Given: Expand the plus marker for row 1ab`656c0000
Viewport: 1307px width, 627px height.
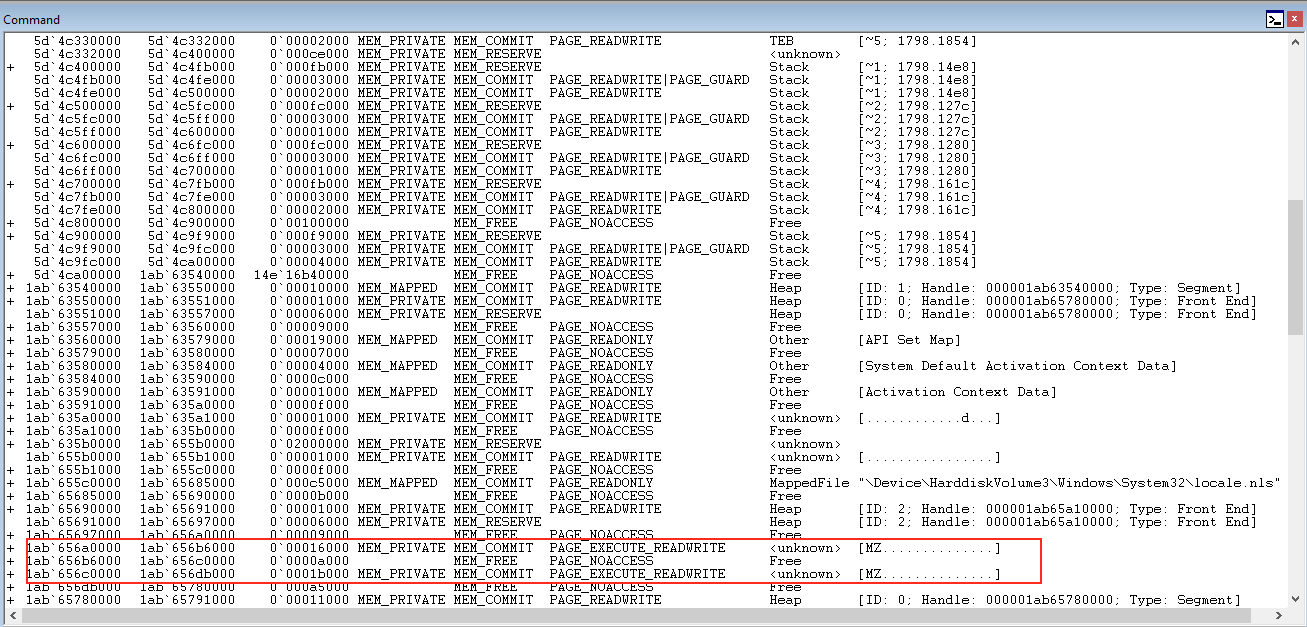Looking at the screenshot, I should tap(10, 574).
